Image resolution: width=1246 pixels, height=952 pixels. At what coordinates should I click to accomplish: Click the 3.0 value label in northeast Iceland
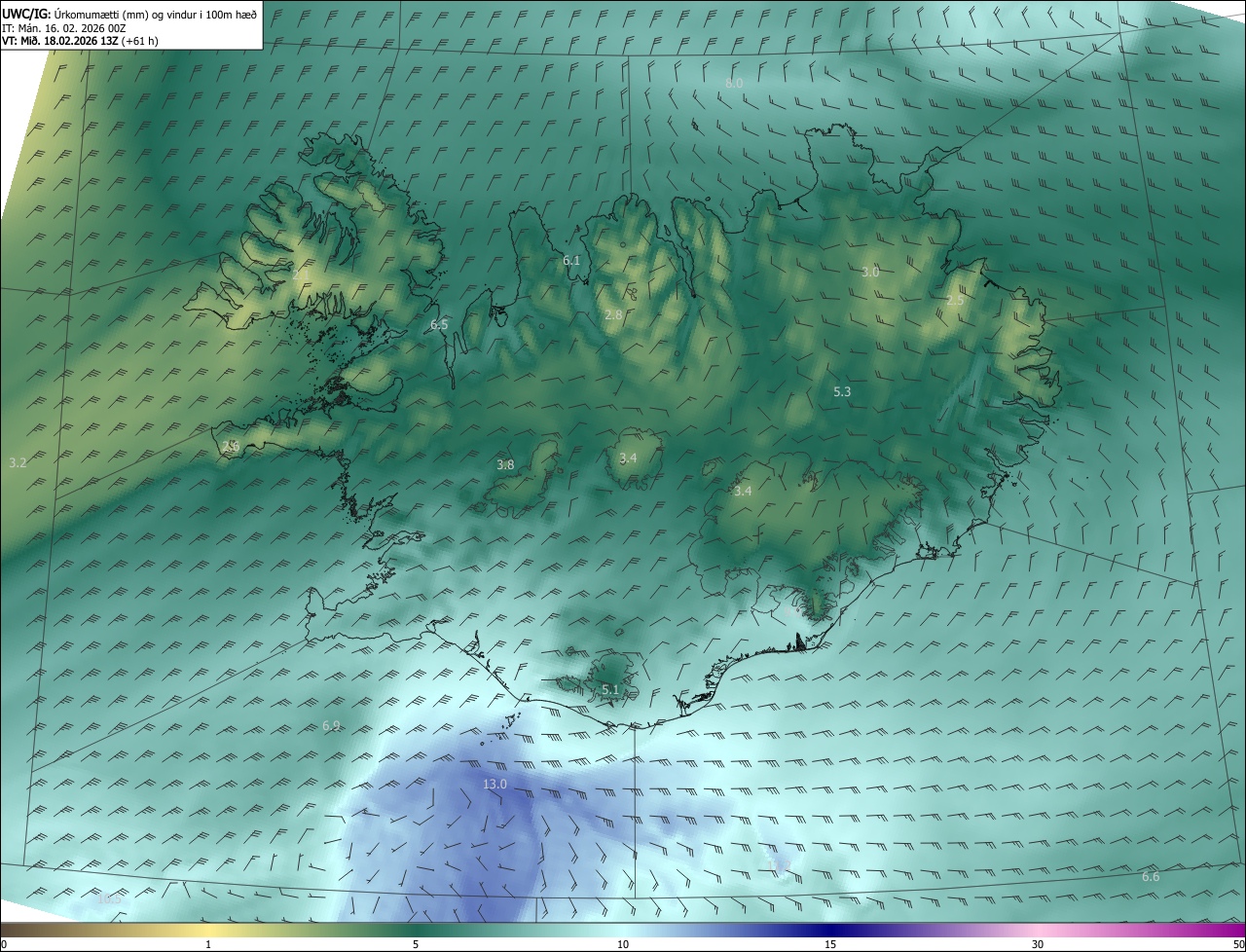(870, 273)
